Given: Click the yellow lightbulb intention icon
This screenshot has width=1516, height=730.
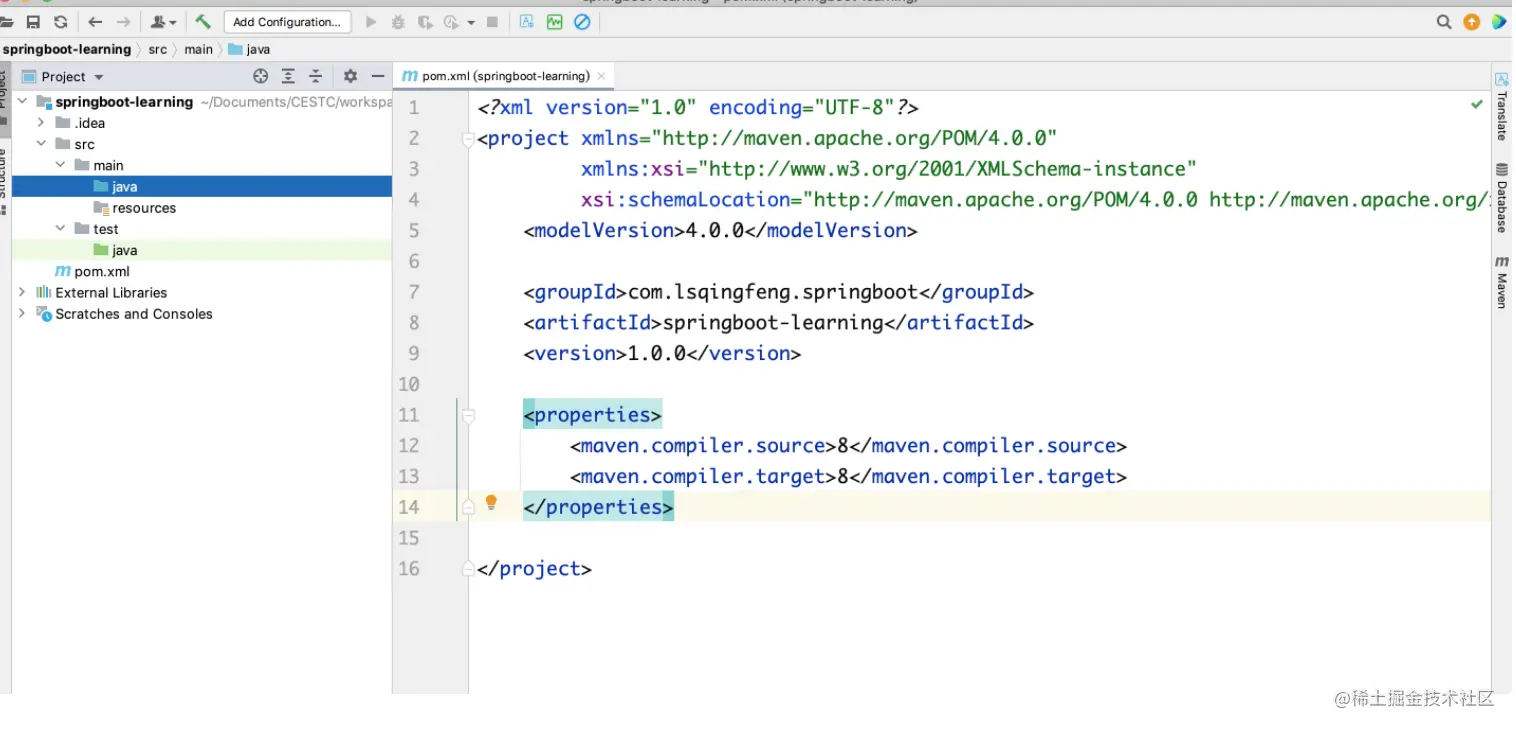Looking at the screenshot, I should click(491, 503).
